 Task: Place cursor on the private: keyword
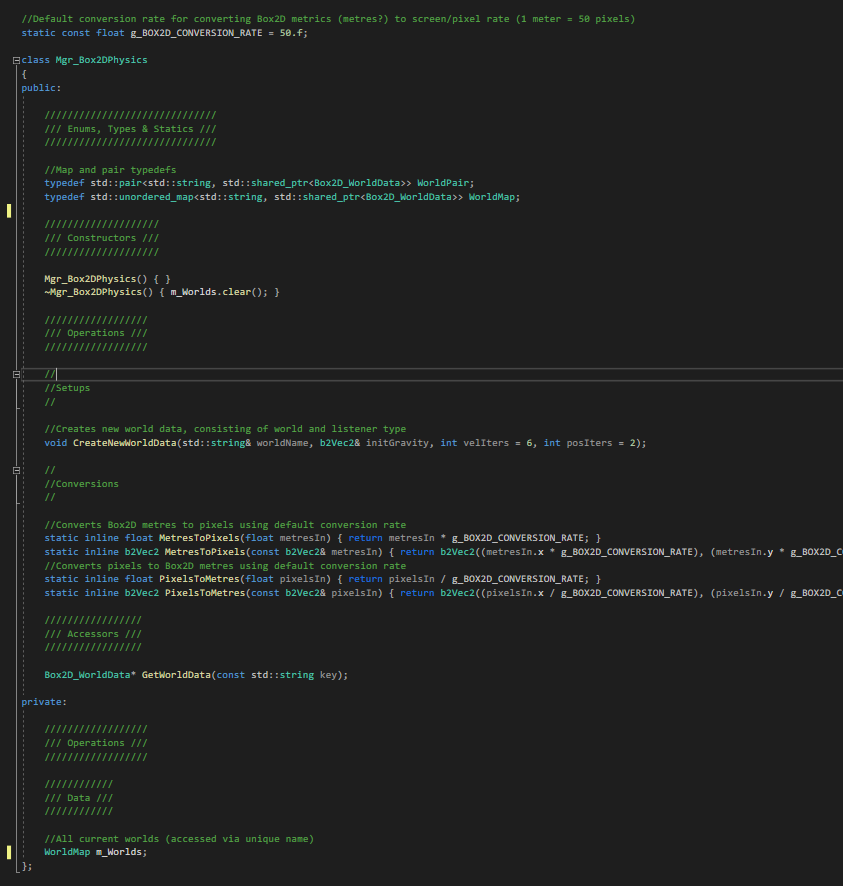click(43, 702)
